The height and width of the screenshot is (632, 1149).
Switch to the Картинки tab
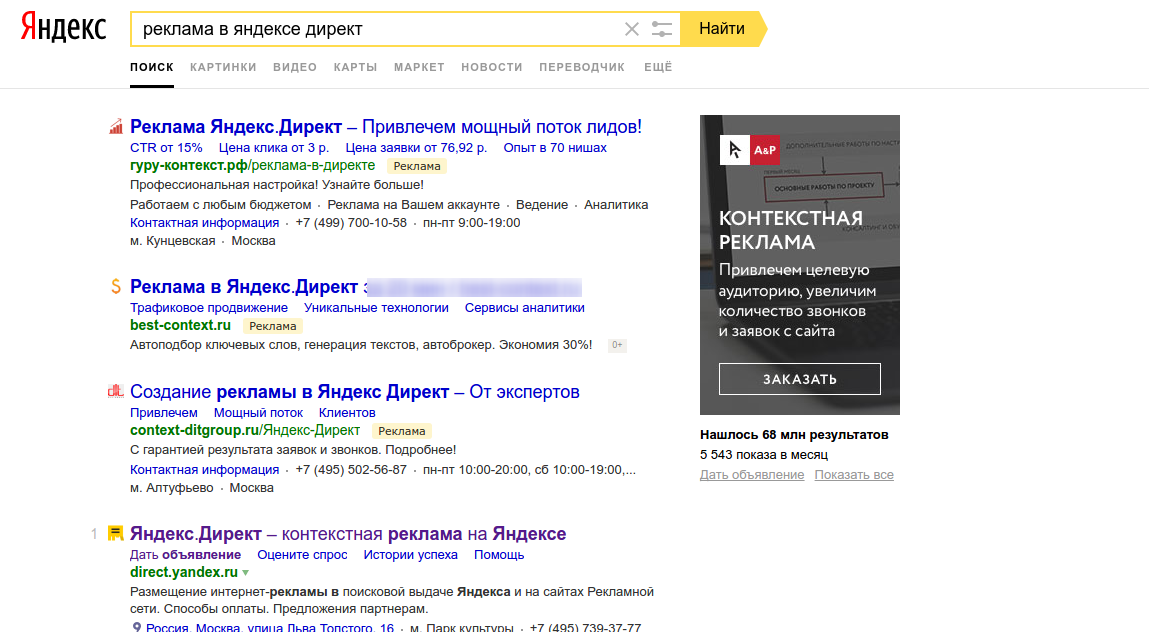pos(223,67)
